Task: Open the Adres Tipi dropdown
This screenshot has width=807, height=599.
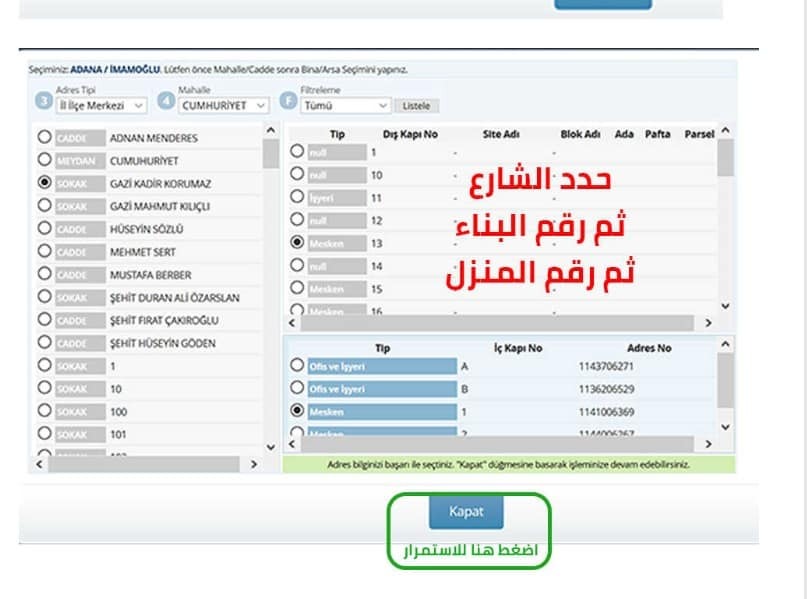Action: [101, 105]
